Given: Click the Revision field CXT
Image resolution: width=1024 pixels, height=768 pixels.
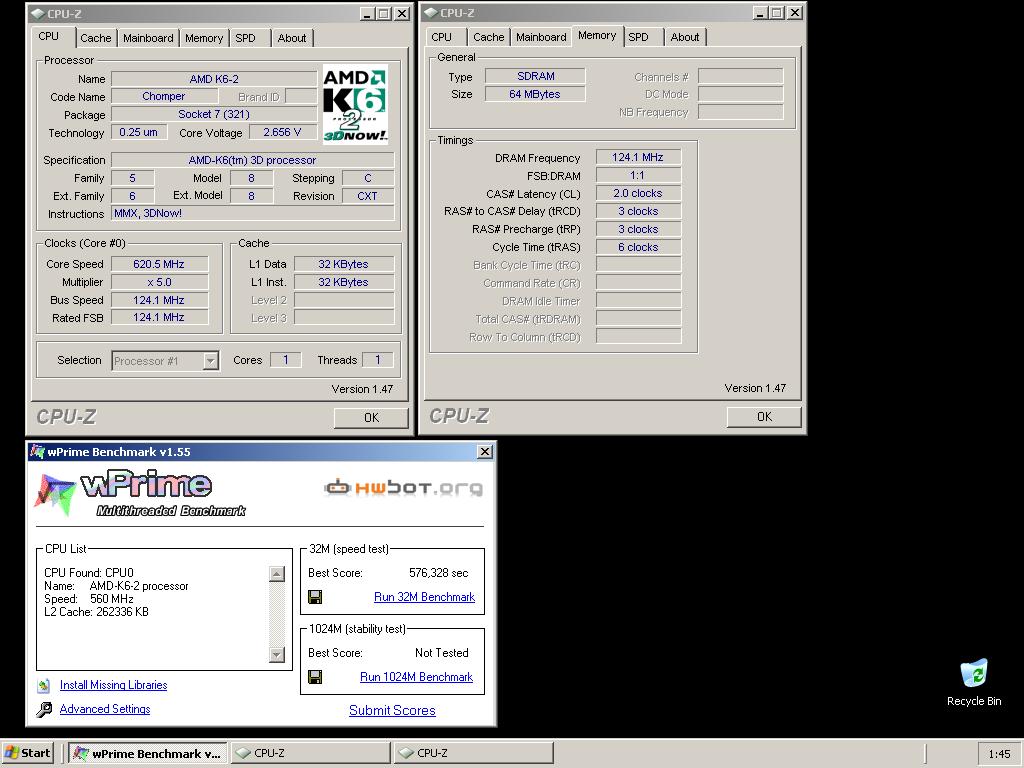Looking at the screenshot, I should tap(368, 196).
